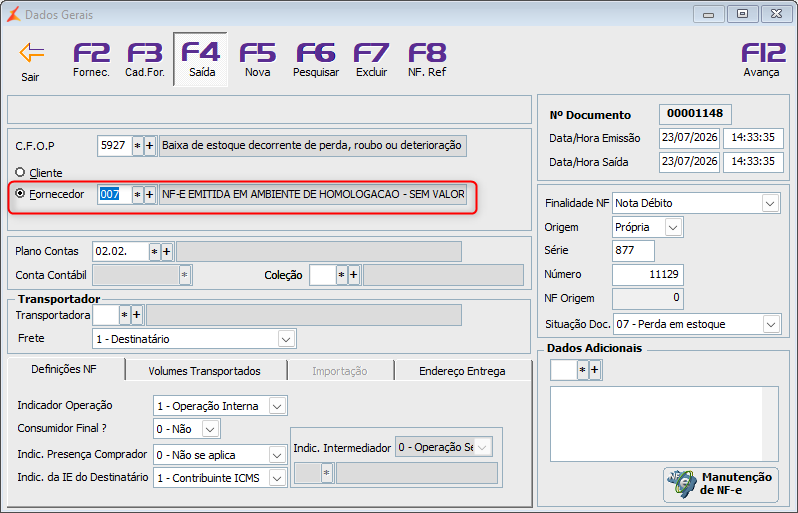
Task: Click the plus button beside C.F.O.P code
Action: pyautogui.click(x=150, y=146)
